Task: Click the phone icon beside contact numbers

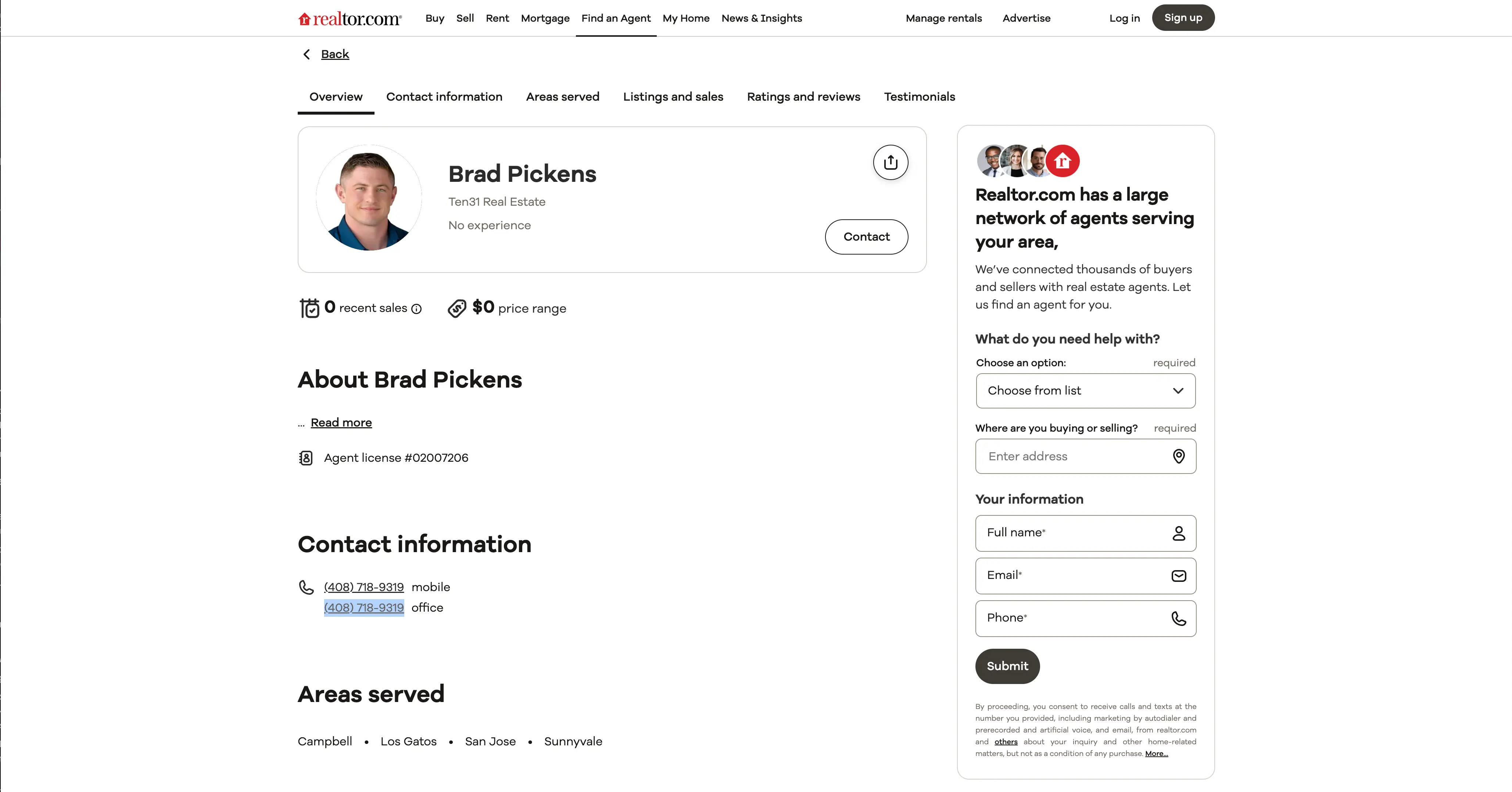Action: [x=306, y=587]
